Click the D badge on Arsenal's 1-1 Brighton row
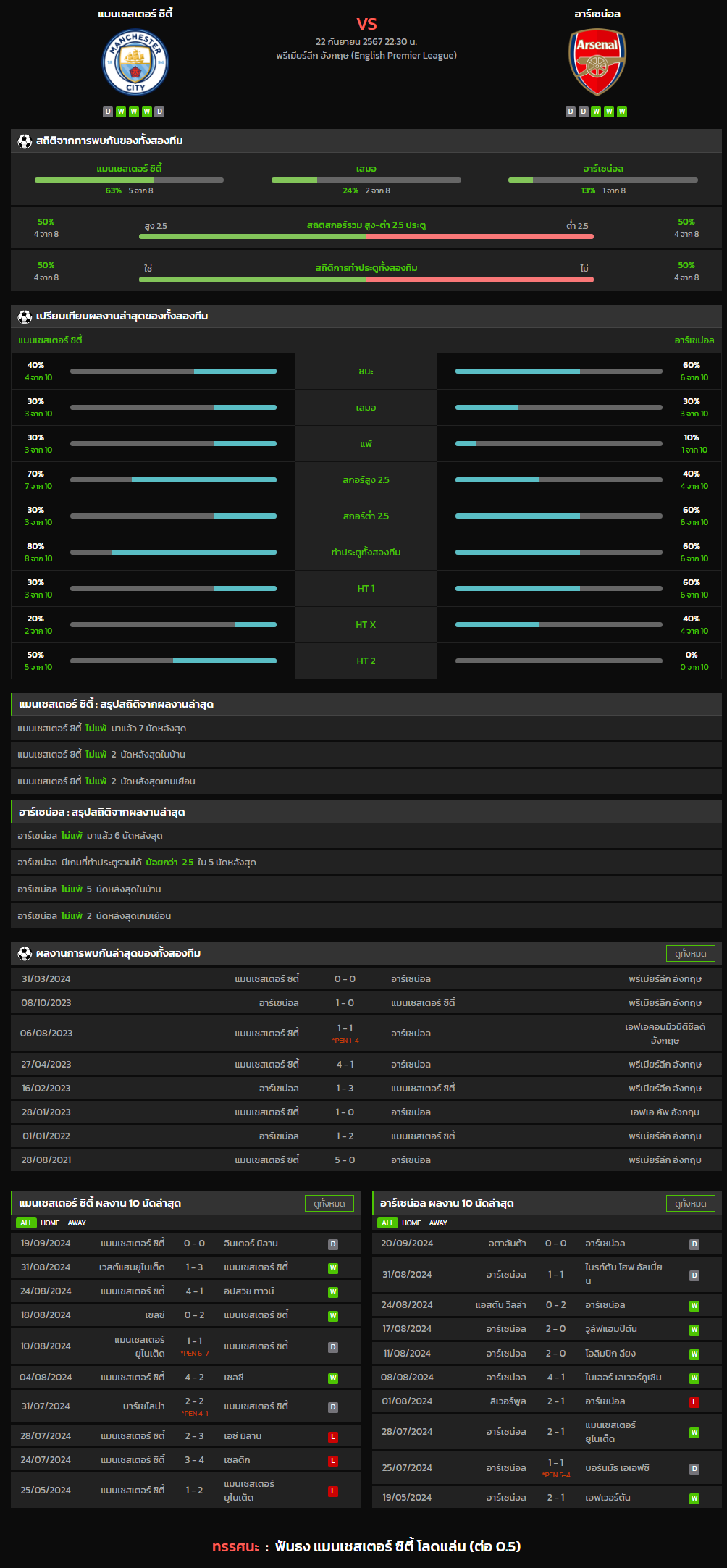 tap(694, 1275)
